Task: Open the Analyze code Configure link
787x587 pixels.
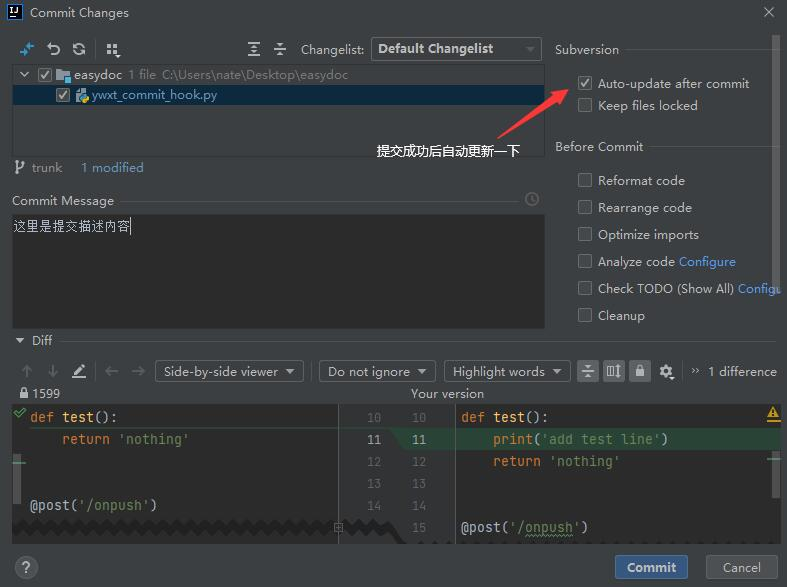Action: point(707,262)
